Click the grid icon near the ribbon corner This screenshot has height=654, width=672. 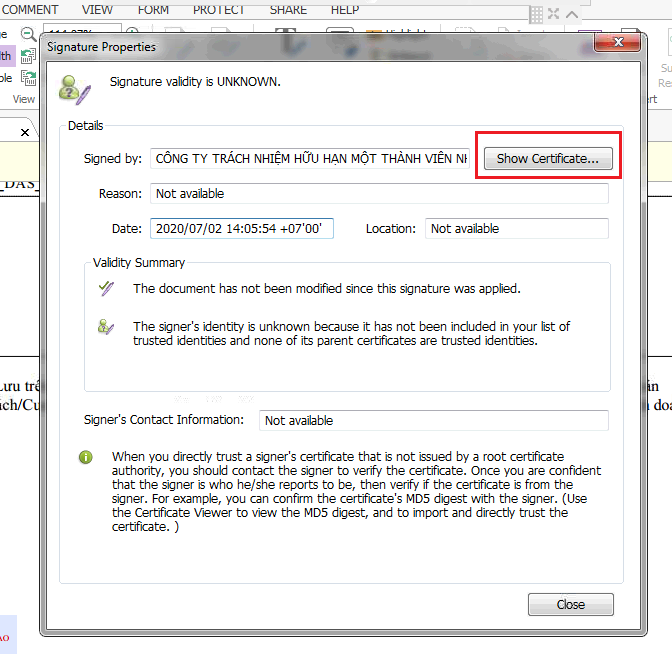pos(536,15)
